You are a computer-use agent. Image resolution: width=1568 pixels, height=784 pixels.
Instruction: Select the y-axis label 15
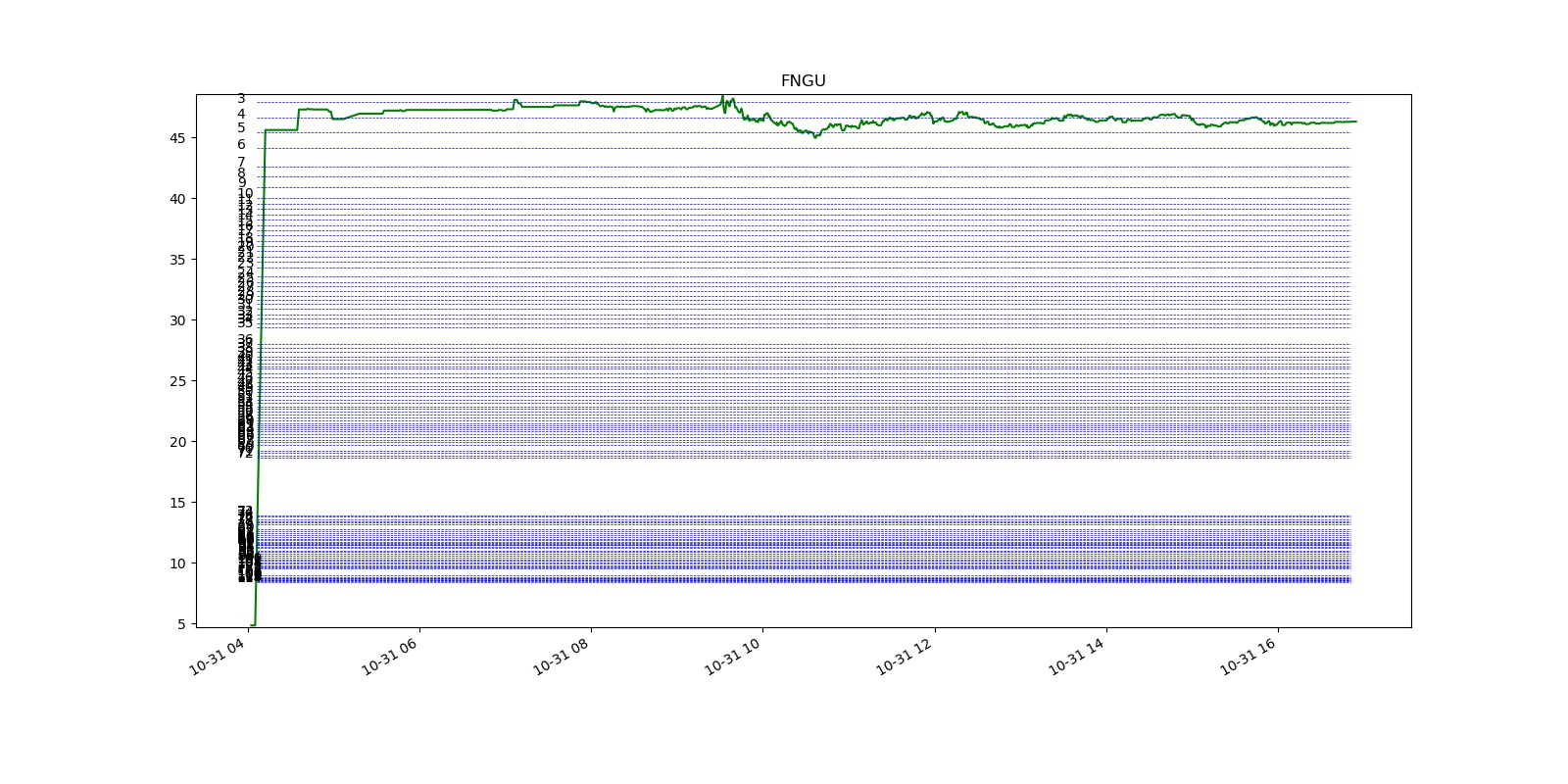pyautogui.click(x=177, y=503)
